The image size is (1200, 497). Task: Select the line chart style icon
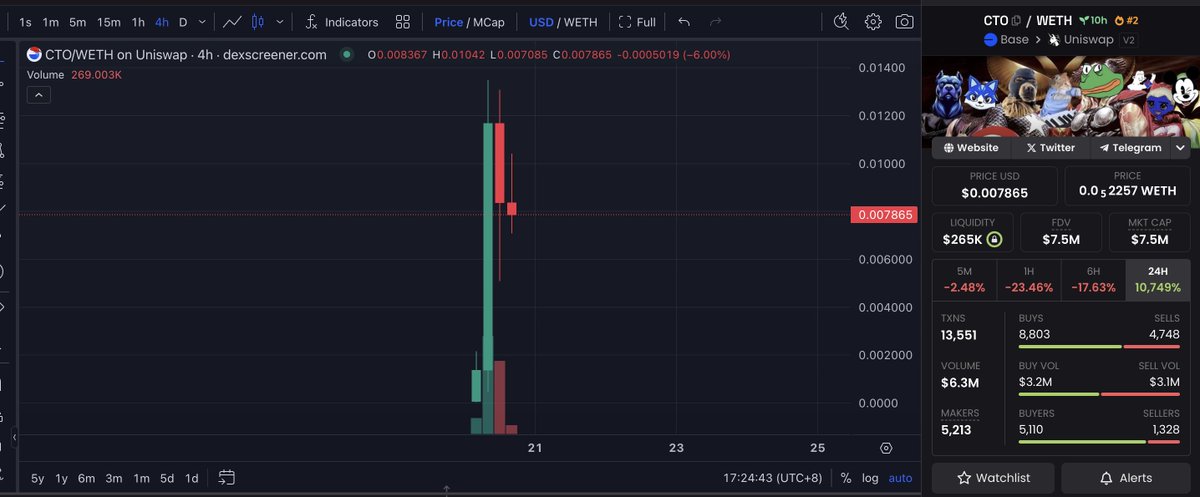click(x=232, y=22)
